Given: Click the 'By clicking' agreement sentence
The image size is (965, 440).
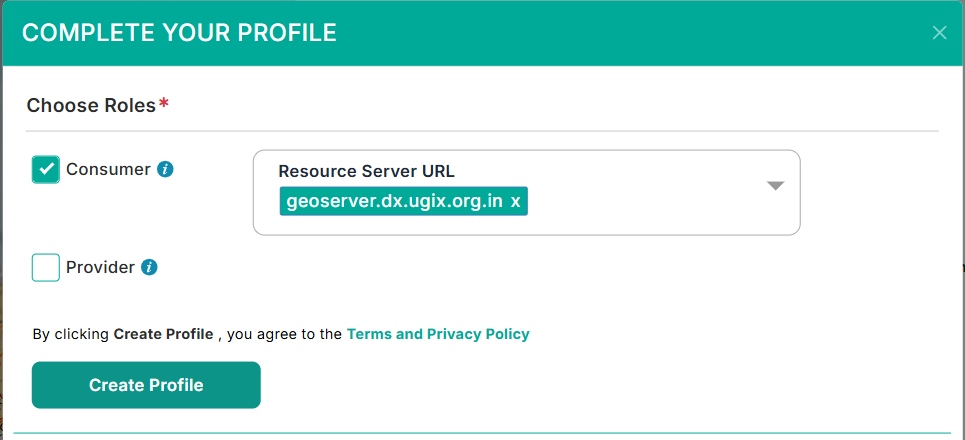Looking at the screenshot, I should click(70, 334).
